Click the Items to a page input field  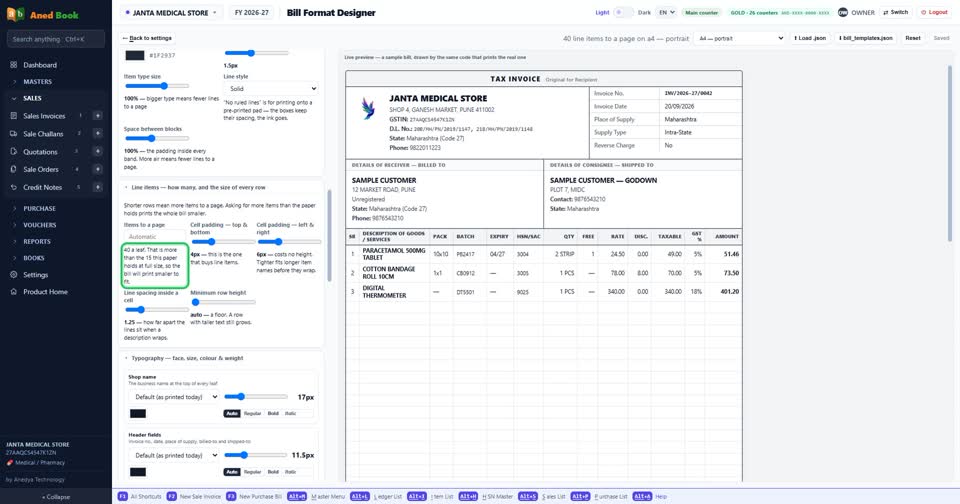pyautogui.click(x=154, y=236)
